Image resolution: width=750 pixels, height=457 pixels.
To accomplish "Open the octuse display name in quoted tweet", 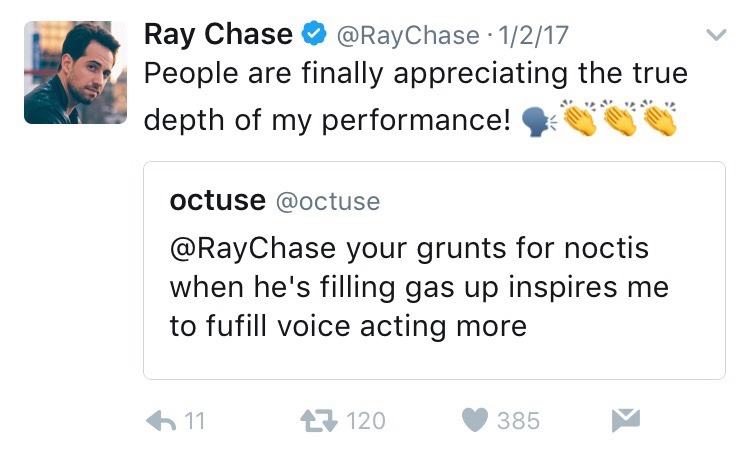I will click(217, 201).
